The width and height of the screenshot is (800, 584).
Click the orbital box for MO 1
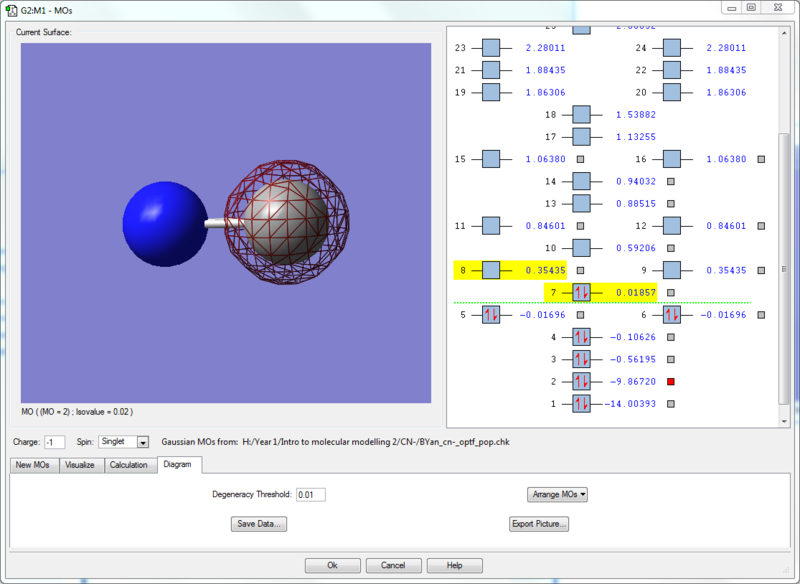click(x=581, y=404)
